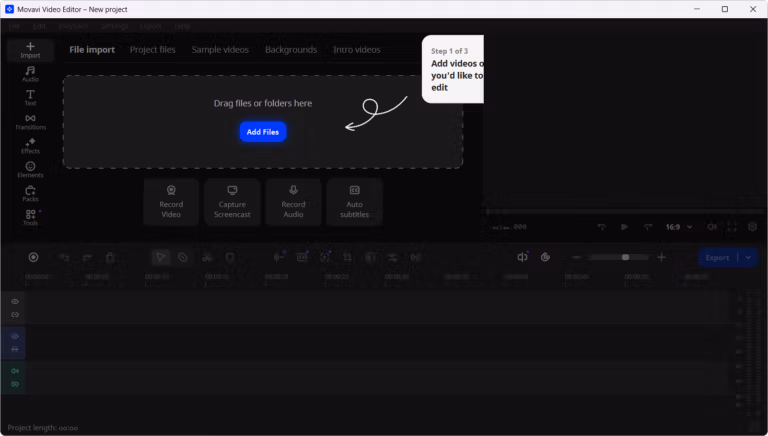Open the Import panel in sidebar
Screen dimensions: 768x436
[x=30, y=50]
